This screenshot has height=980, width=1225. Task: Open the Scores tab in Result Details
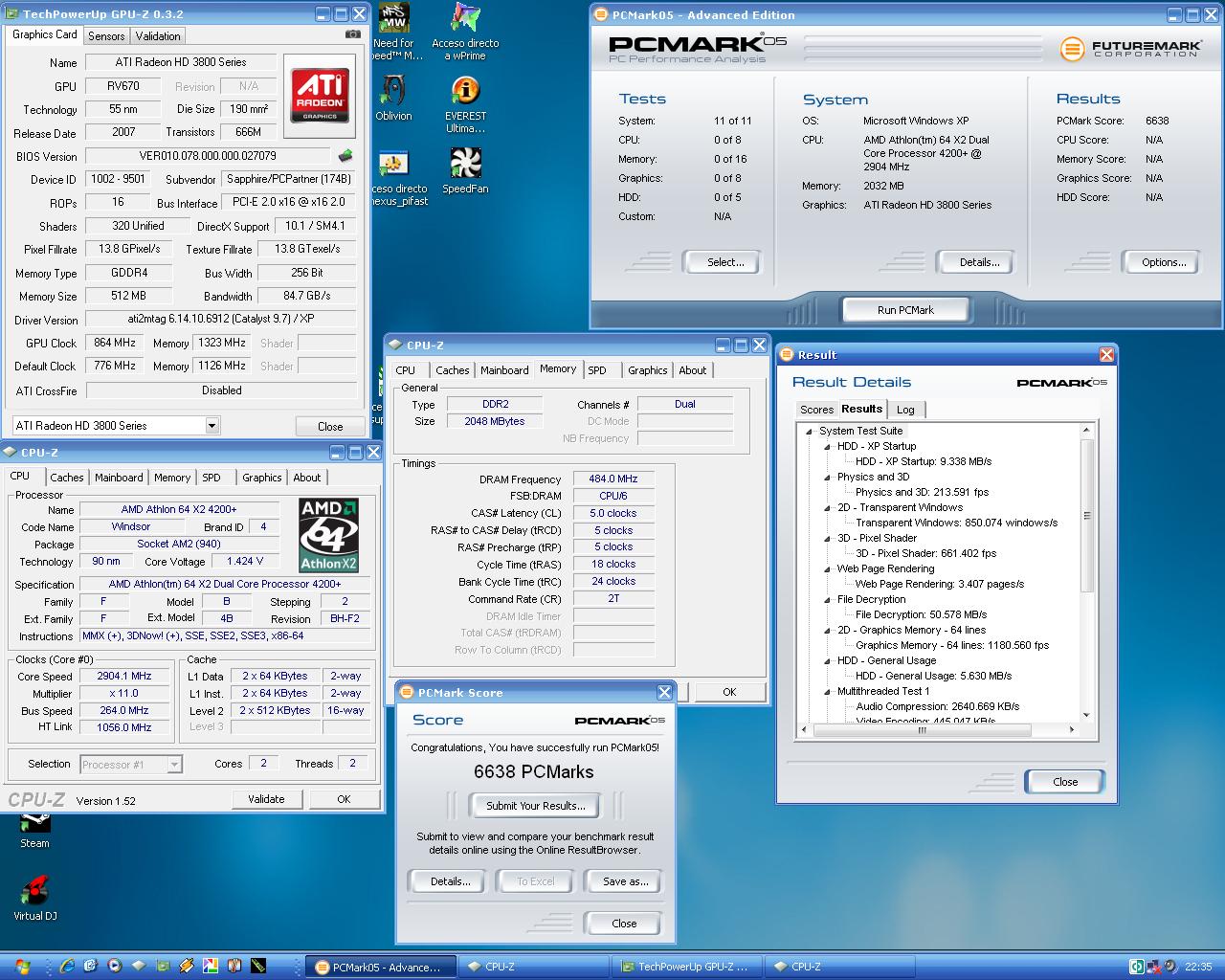[816, 410]
